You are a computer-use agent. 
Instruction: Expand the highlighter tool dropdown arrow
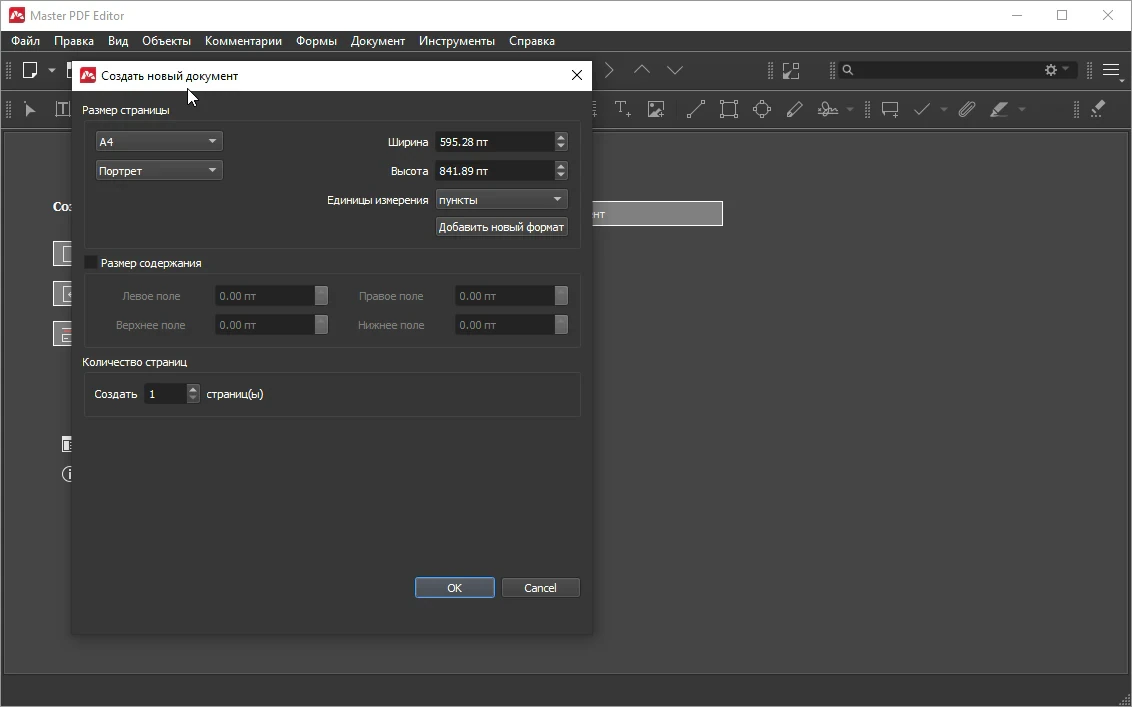click(1022, 110)
